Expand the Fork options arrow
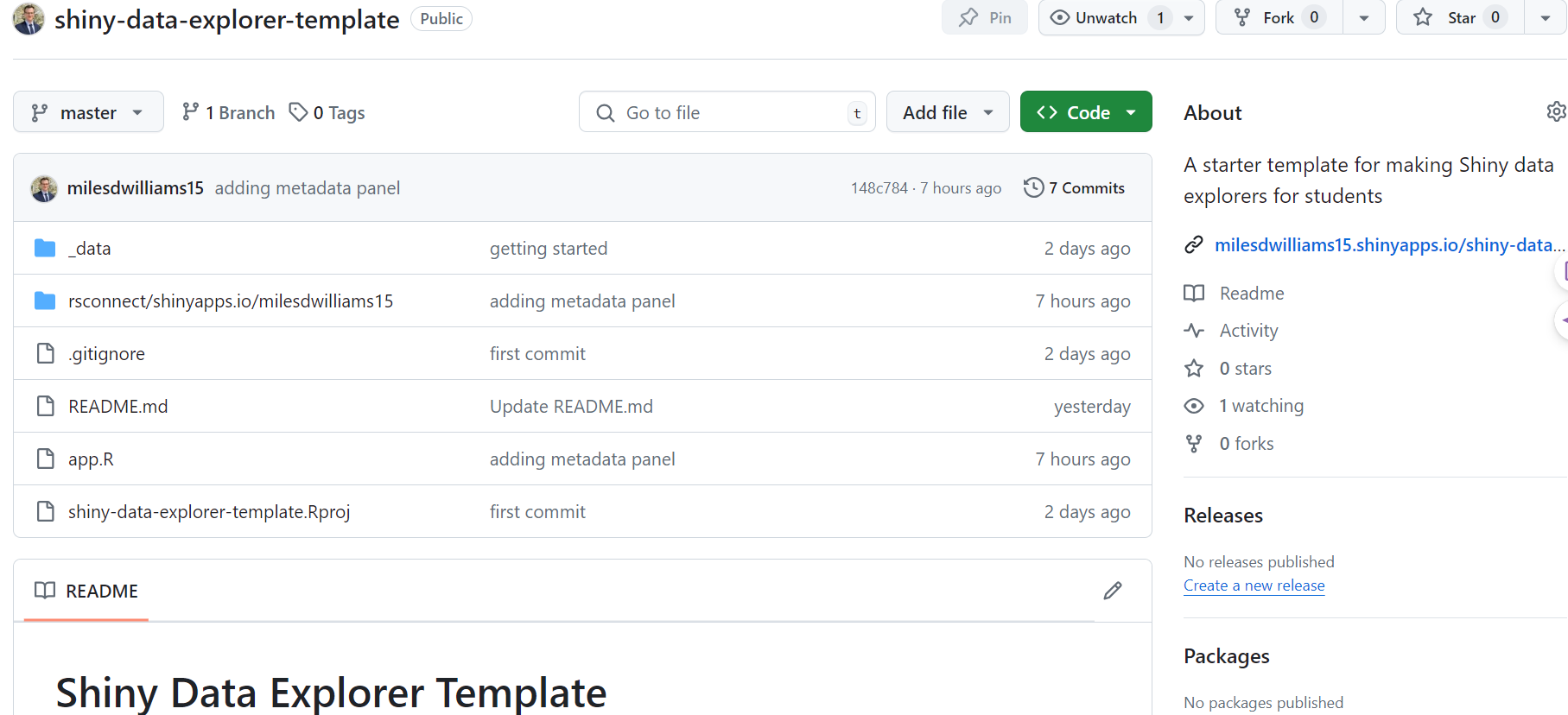The height and width of the screenshot is (715, 1568). pos(1364,17)
